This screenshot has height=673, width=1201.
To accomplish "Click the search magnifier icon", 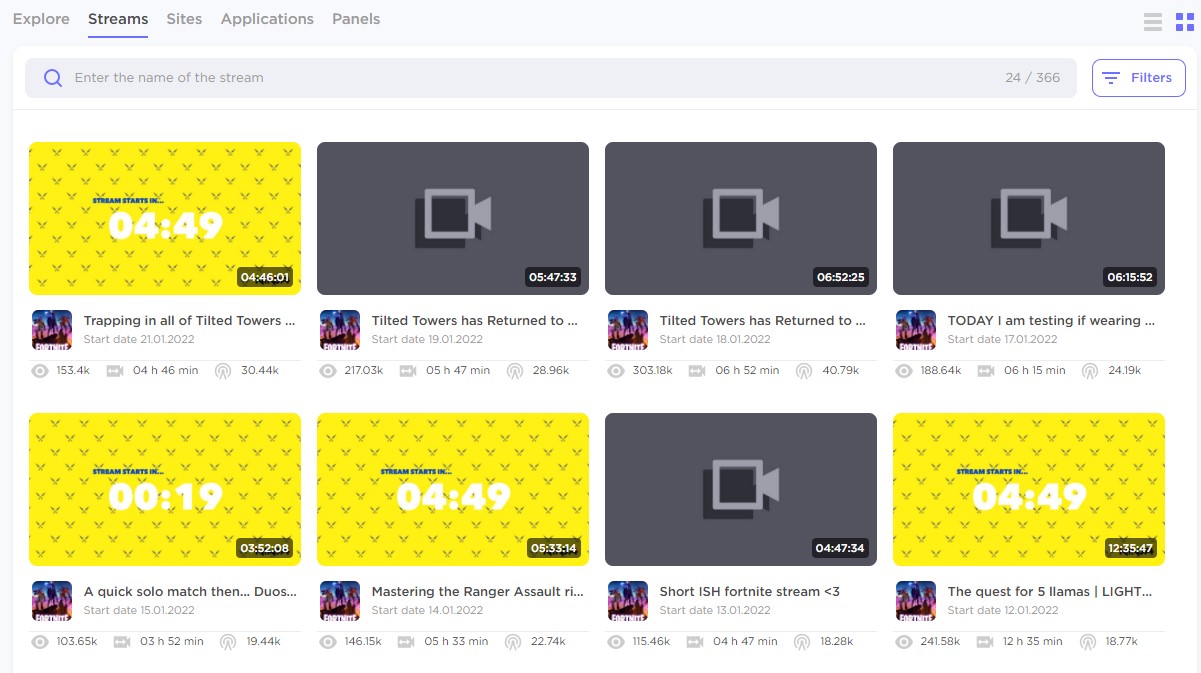I will (53, 78).
